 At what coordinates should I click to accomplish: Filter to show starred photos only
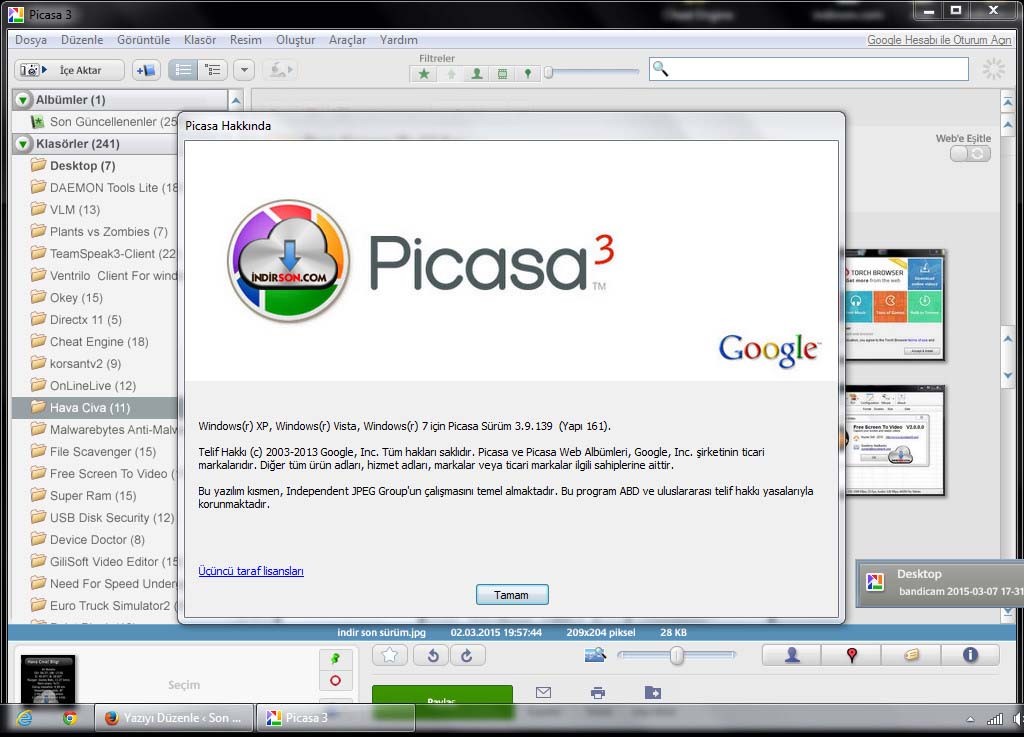point(424,74)
